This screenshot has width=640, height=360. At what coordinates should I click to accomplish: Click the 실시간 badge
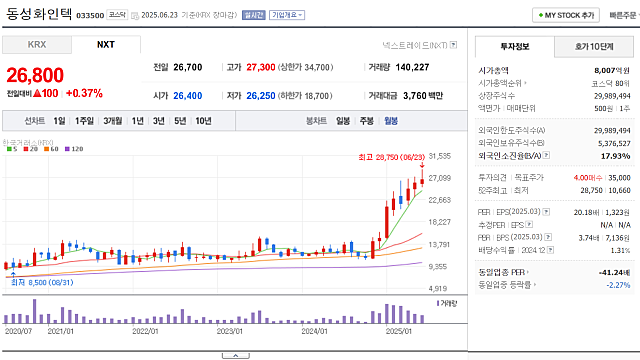pos(253,15)
